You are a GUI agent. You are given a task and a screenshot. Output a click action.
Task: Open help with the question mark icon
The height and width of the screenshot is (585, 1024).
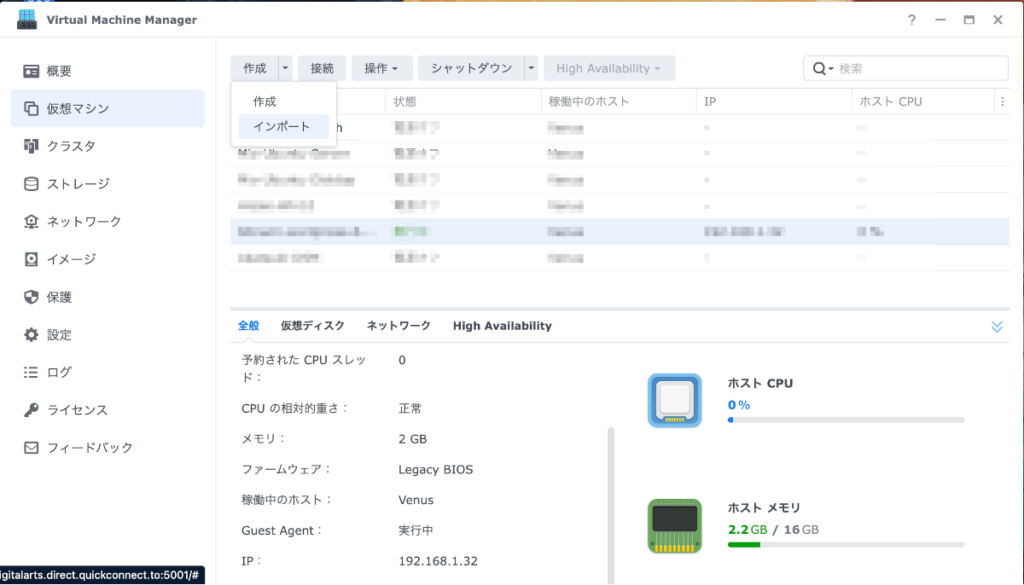click(x=912, y=20)
